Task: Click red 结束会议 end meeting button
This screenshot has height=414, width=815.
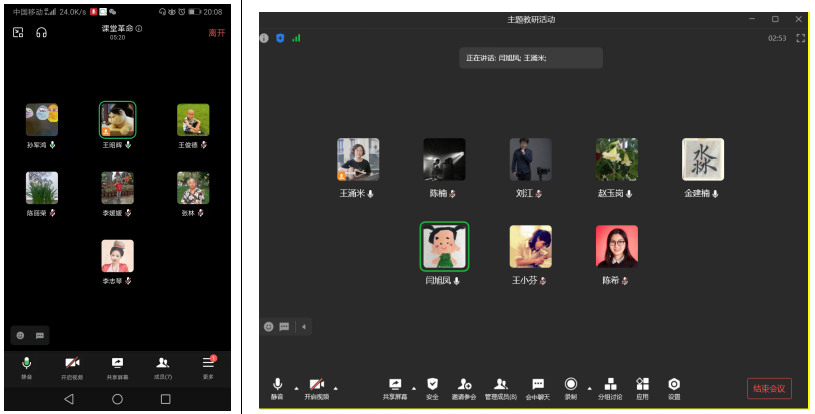Action: point(769,388)
